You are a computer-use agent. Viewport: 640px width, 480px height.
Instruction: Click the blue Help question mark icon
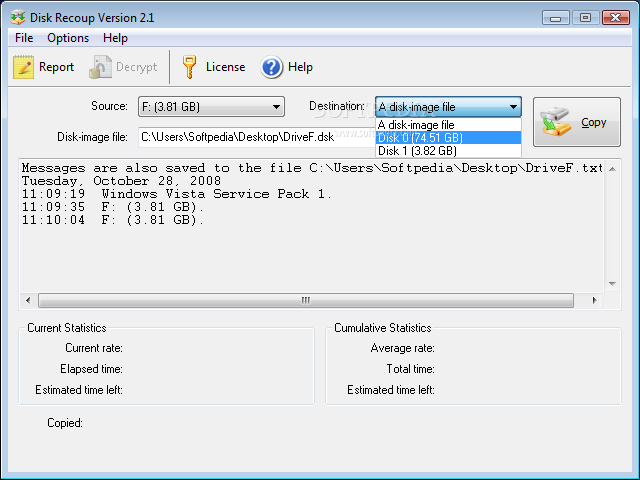(271, 67)
